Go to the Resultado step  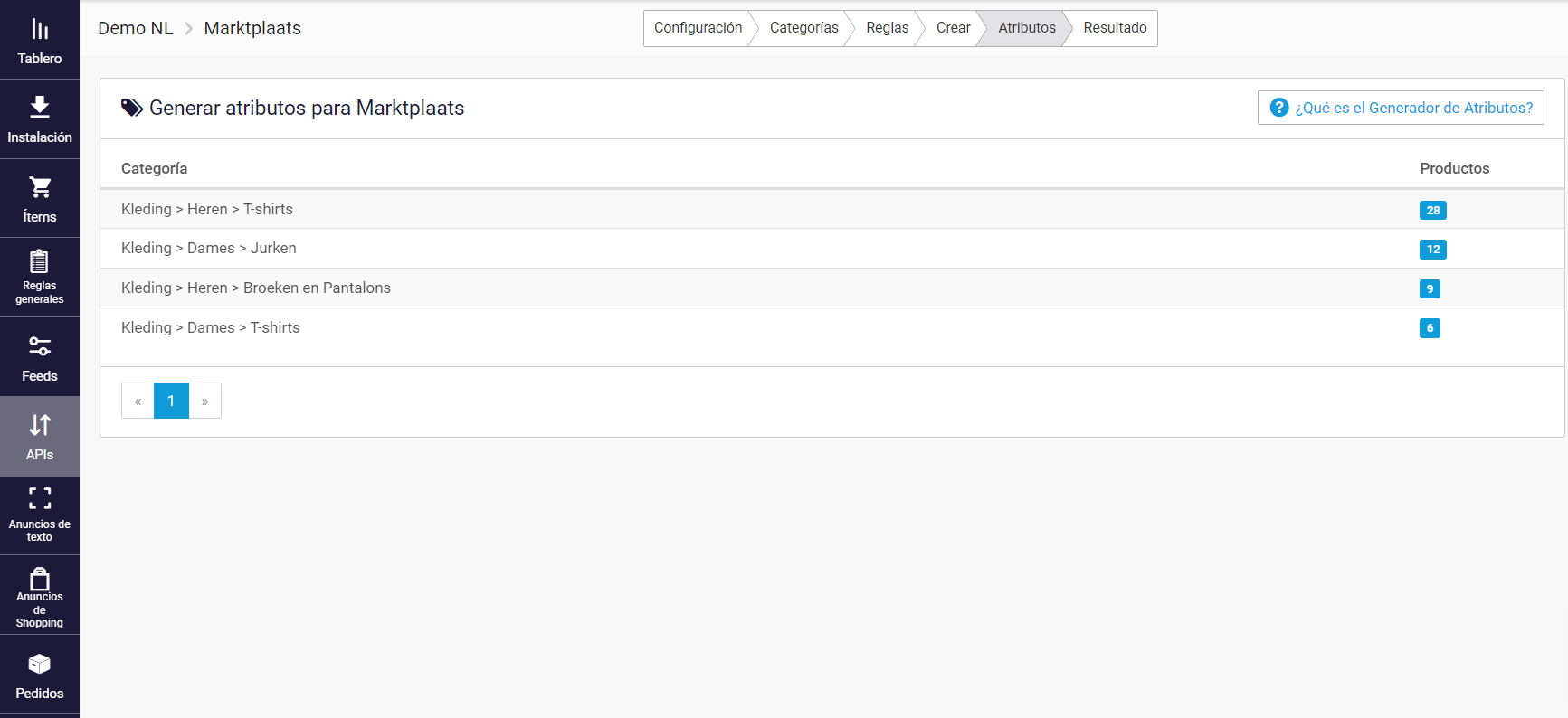(1115, 28)
